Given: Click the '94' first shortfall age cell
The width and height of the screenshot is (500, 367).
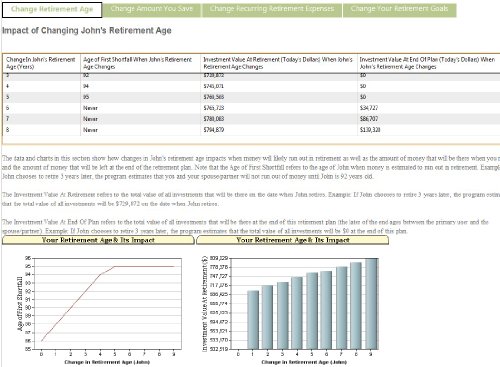Looking at the screenshot, I should tap(140, 86).
